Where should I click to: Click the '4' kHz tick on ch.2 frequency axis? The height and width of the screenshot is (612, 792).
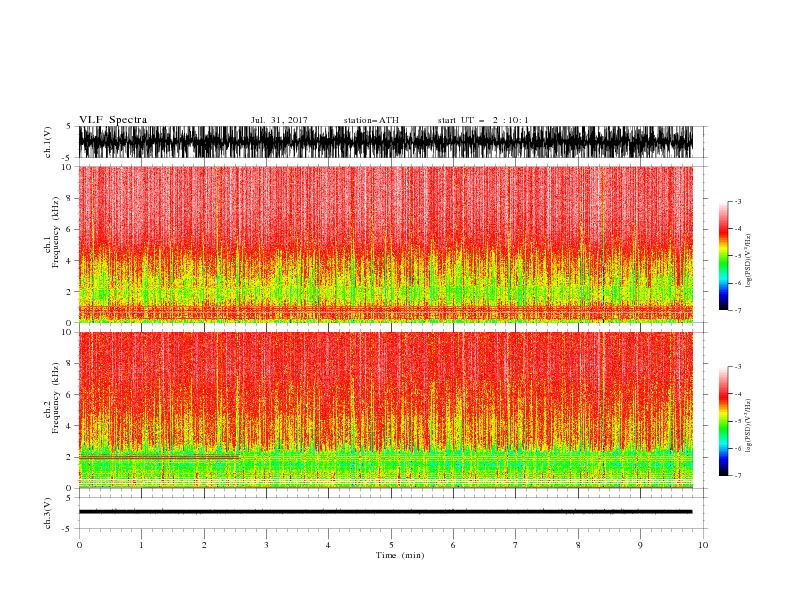pos(69,426)
